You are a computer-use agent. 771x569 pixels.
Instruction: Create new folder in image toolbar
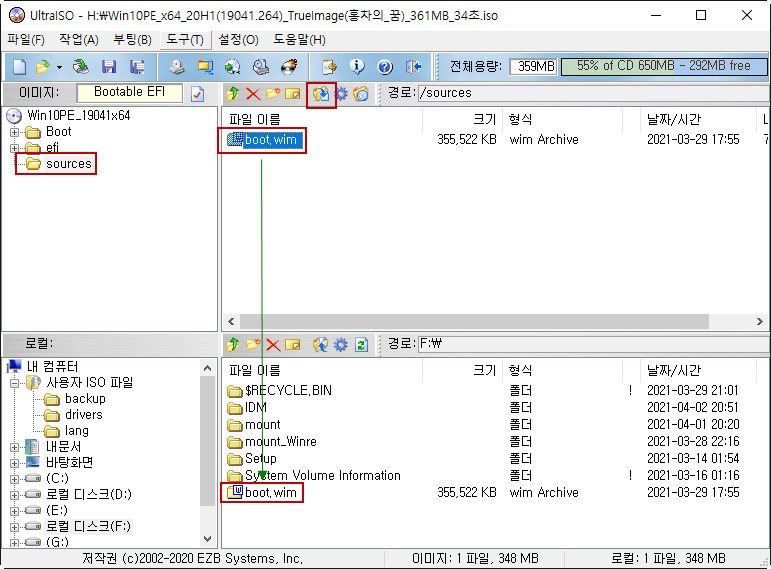(272, 93)
